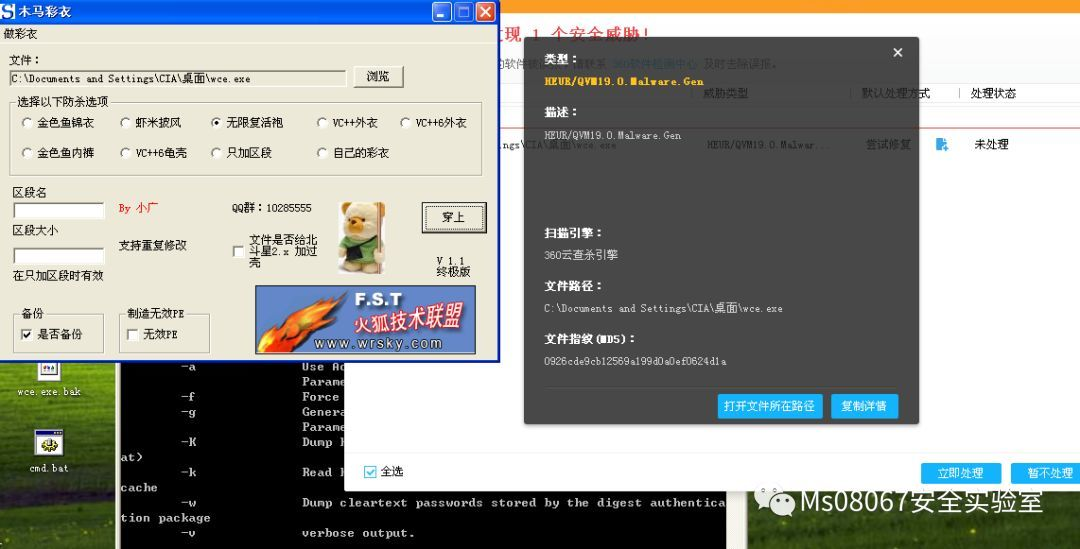Toggle 无效PE checkbox

[133, 335]
